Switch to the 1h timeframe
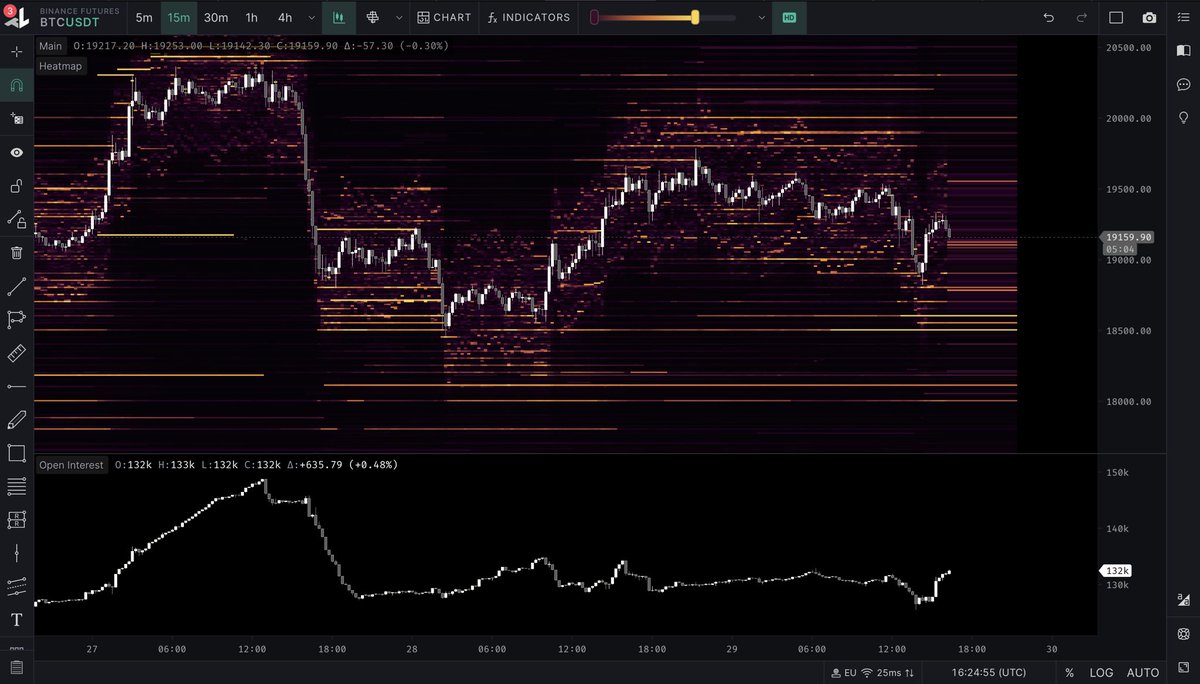Viewport: 1200px width, 684px height. click(x=250, y=17)
